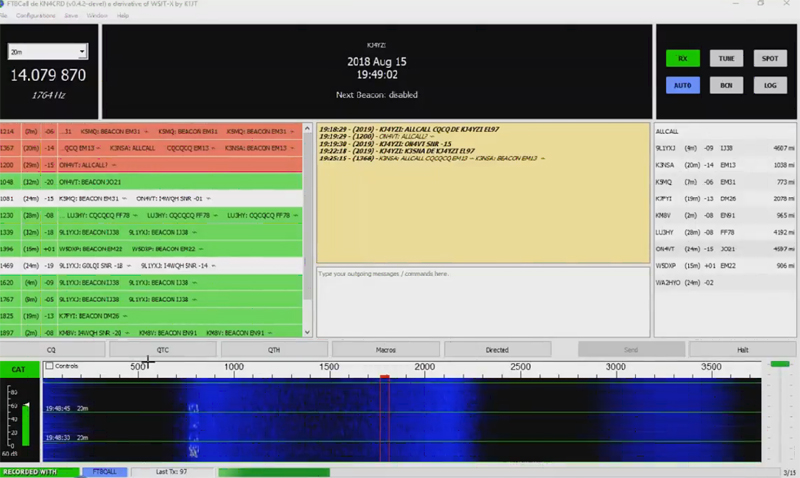800x478 pixels.
Task: Expand the Directed message options
Action: 496,349
